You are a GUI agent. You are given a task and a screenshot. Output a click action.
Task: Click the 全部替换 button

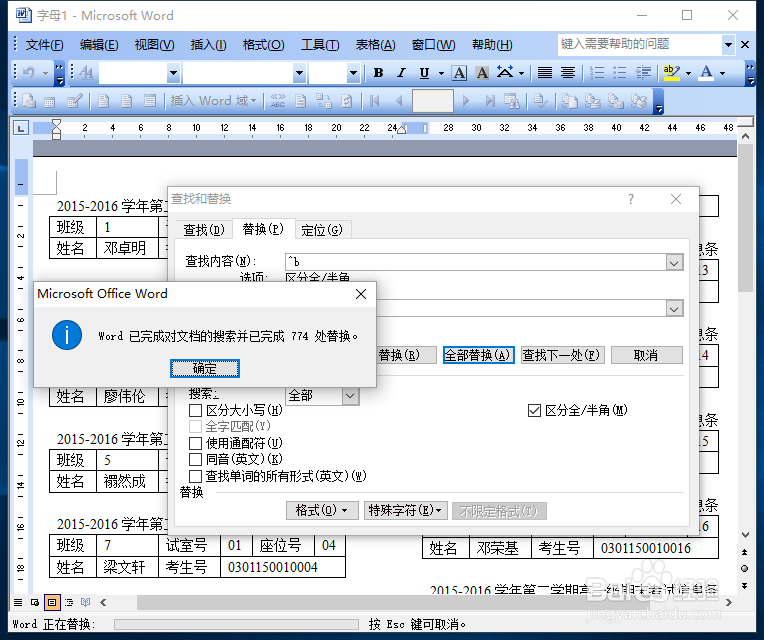point(478,355)
